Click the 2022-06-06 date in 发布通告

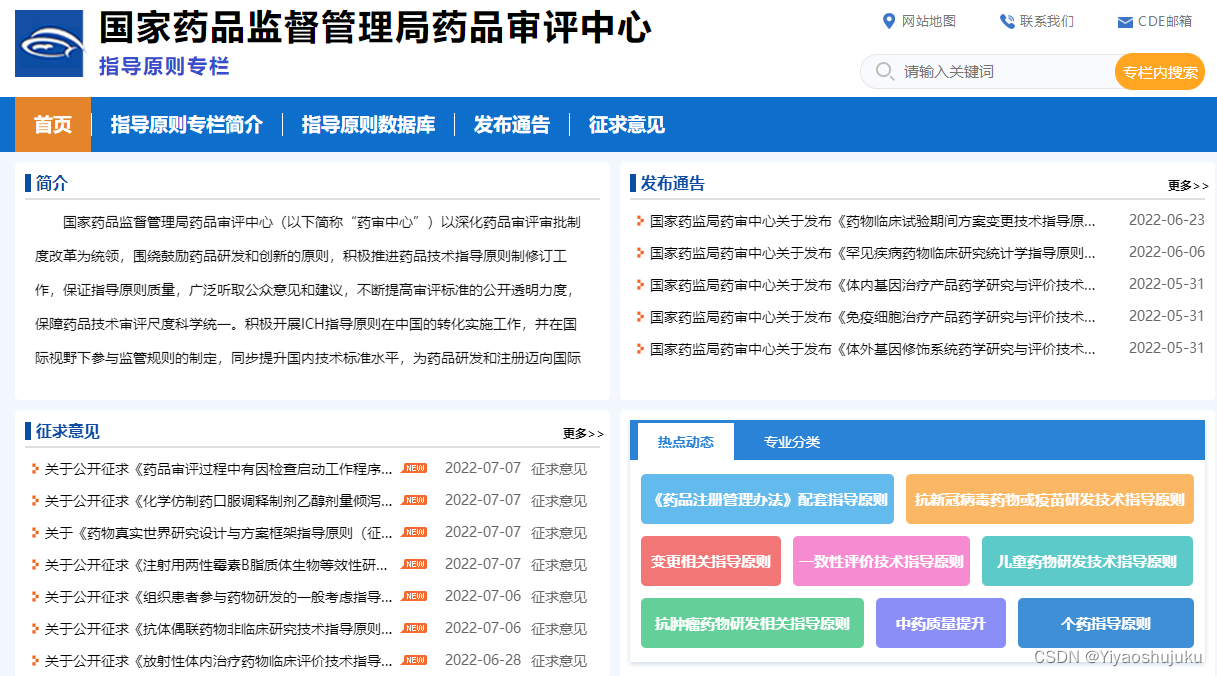point(1167,252)
